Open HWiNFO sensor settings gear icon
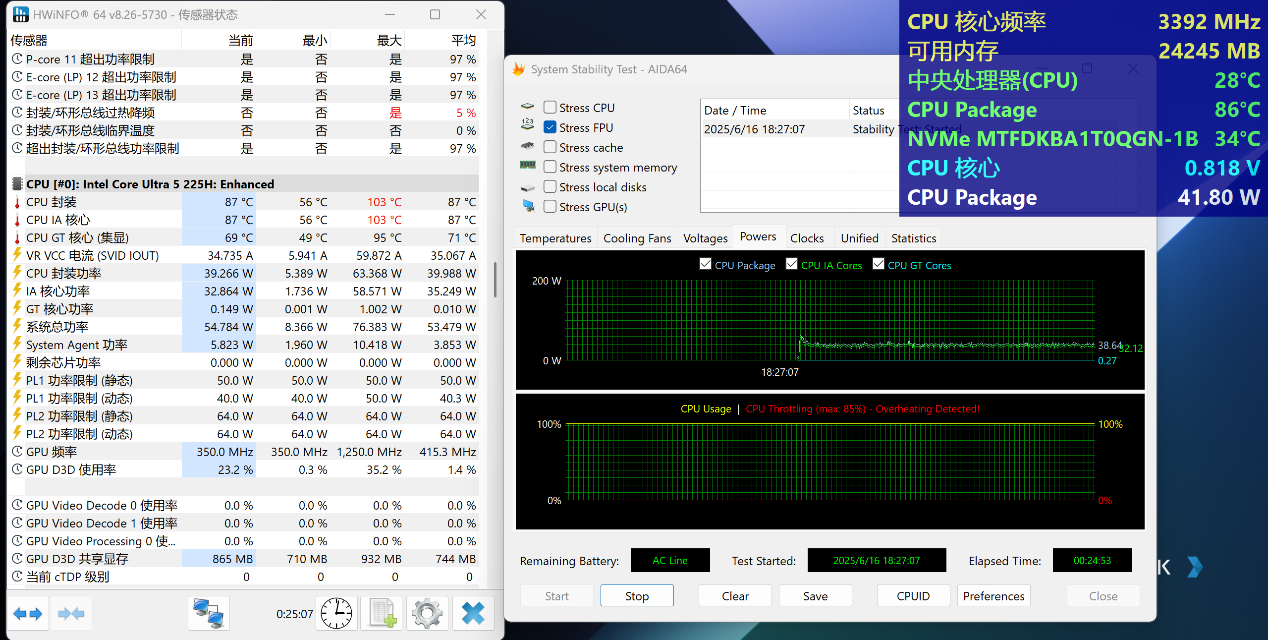 click(x=428, y=613)
